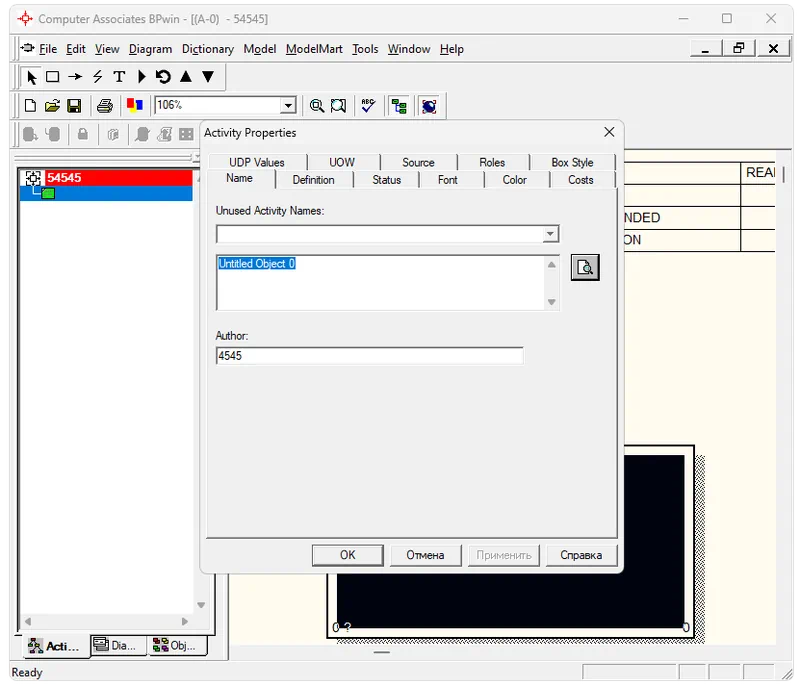Click the ModelMart lock icon
The image size is (800, 687).
pos(83,134)
